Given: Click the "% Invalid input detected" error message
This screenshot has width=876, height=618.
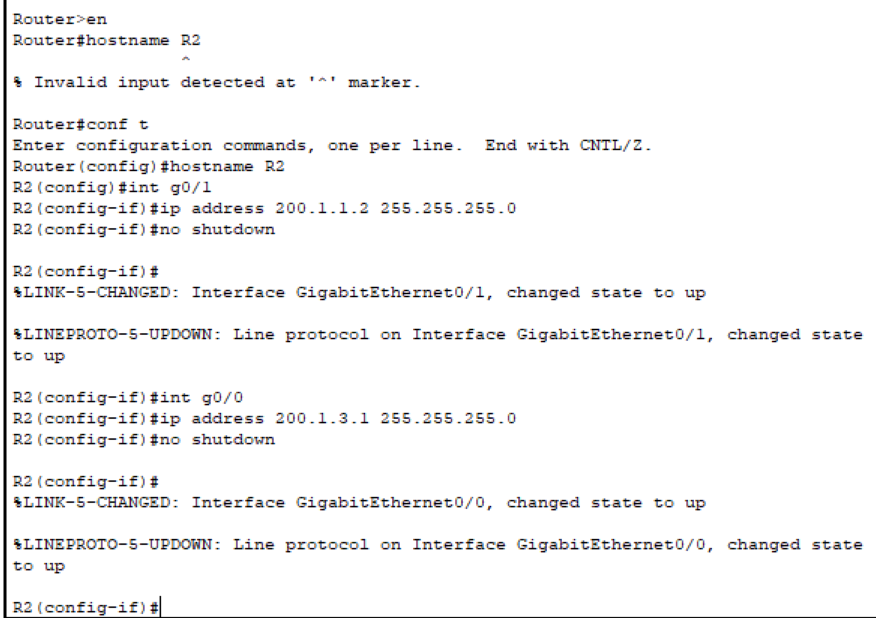Looking at the screenshot, I should [216, 83].
